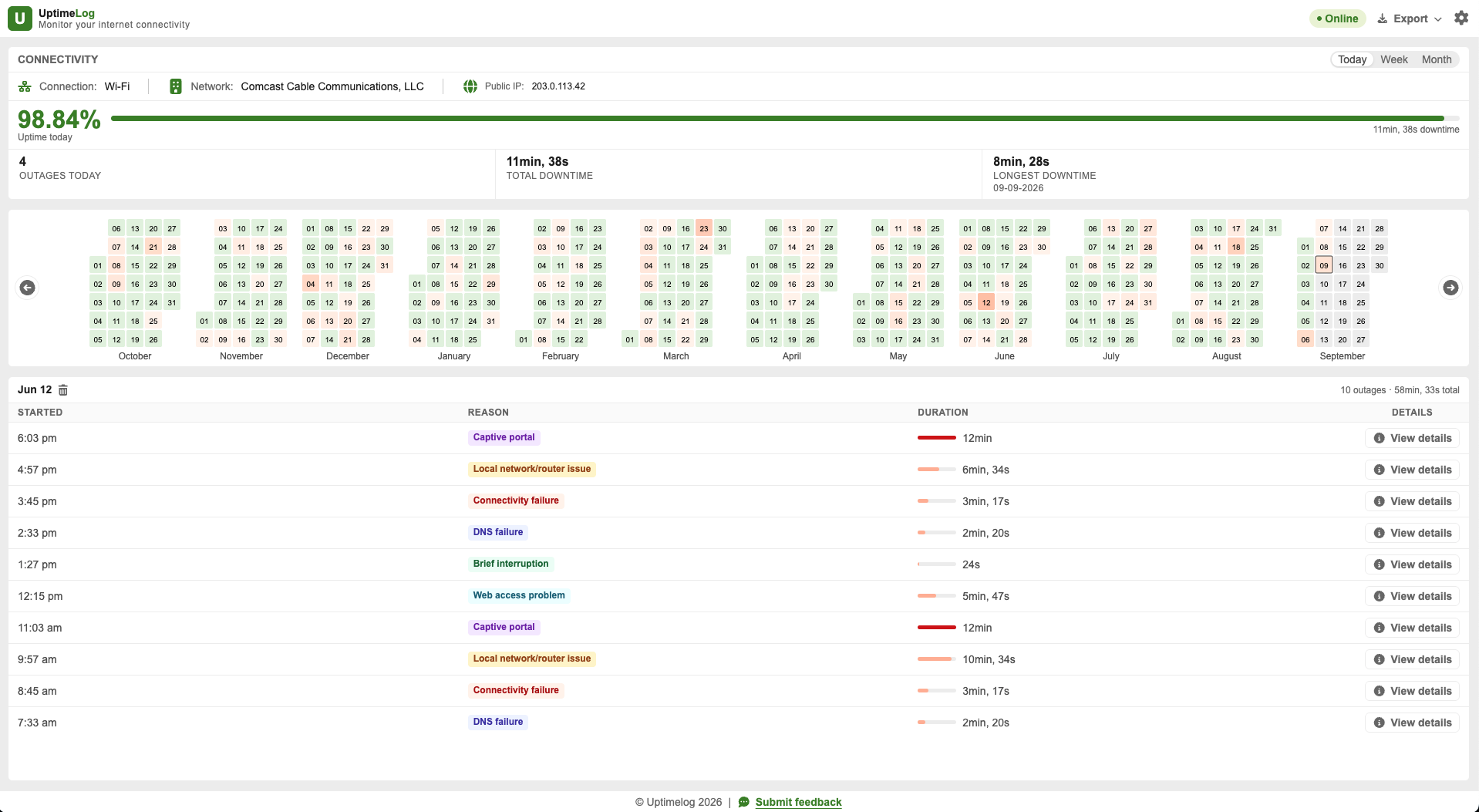
Task: Expand the Export dropdown chevron
Action: point(1438,19)
